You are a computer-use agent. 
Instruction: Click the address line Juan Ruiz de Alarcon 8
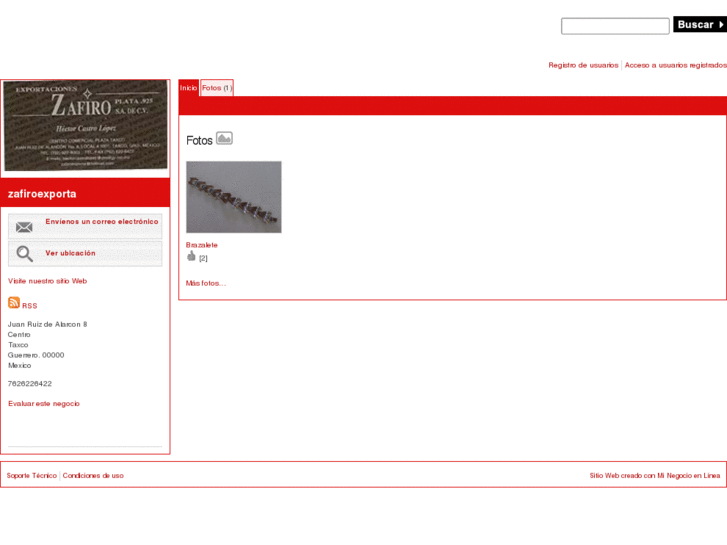(x=47, y=324)
